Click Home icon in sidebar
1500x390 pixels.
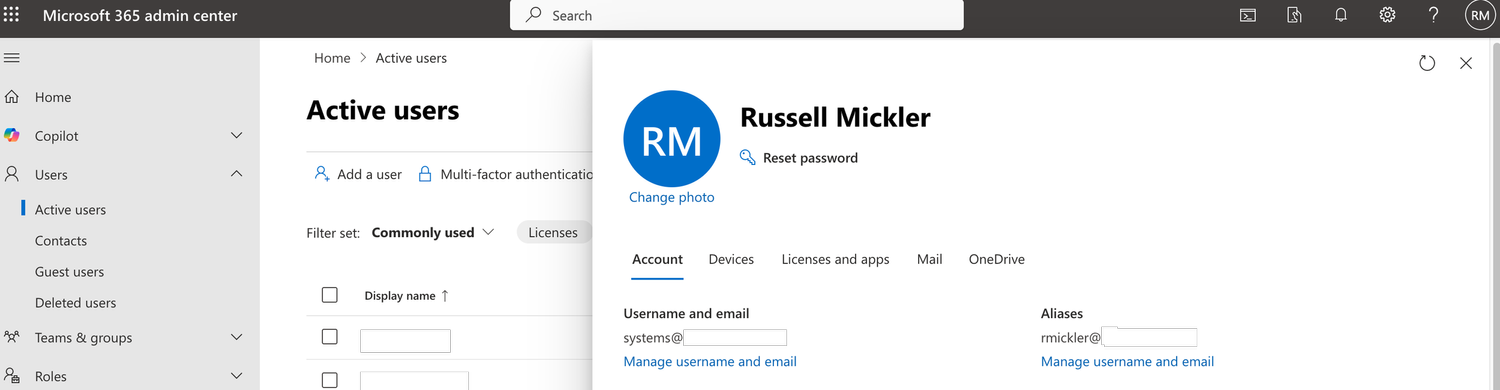[x=12, y=97]
